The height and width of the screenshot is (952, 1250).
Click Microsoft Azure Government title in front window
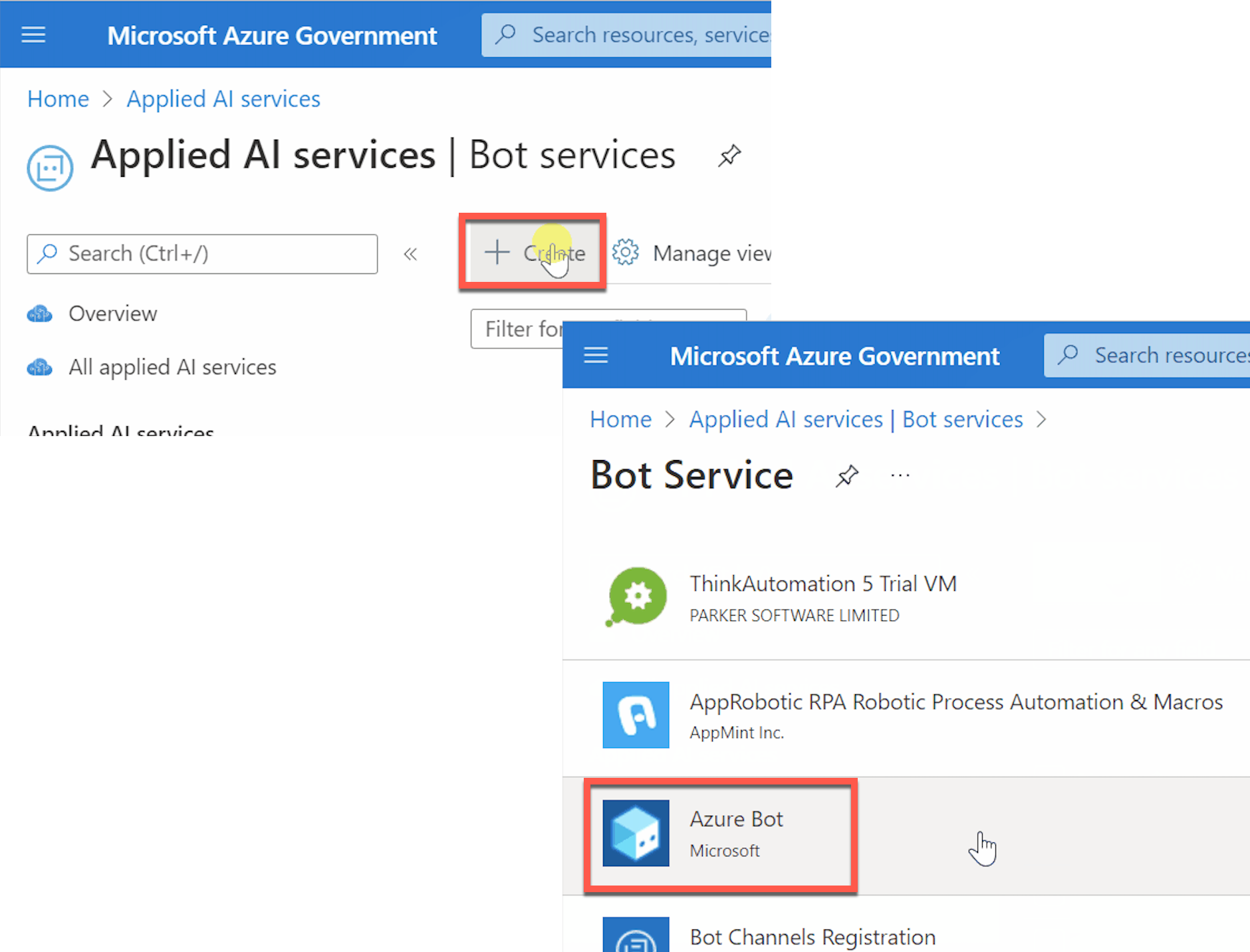tap(834, 356)
